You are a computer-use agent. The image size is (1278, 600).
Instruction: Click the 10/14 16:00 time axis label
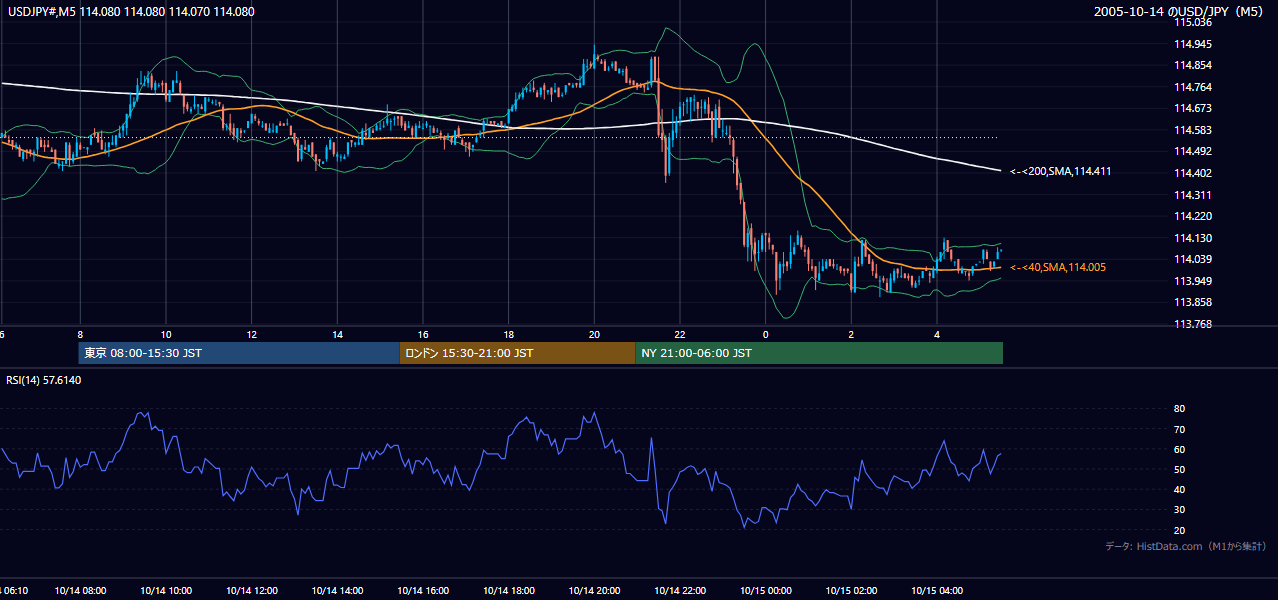point(423,591)
